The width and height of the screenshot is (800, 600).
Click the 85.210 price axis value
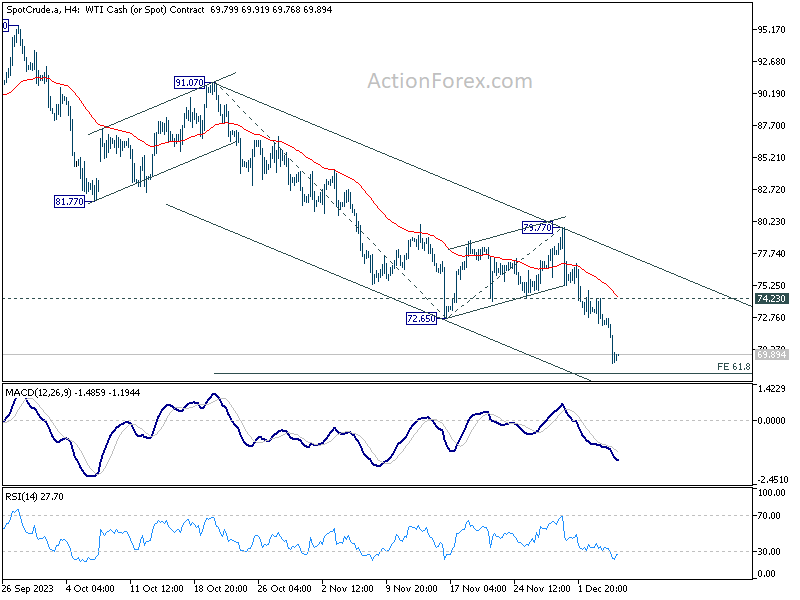point(771,158)
